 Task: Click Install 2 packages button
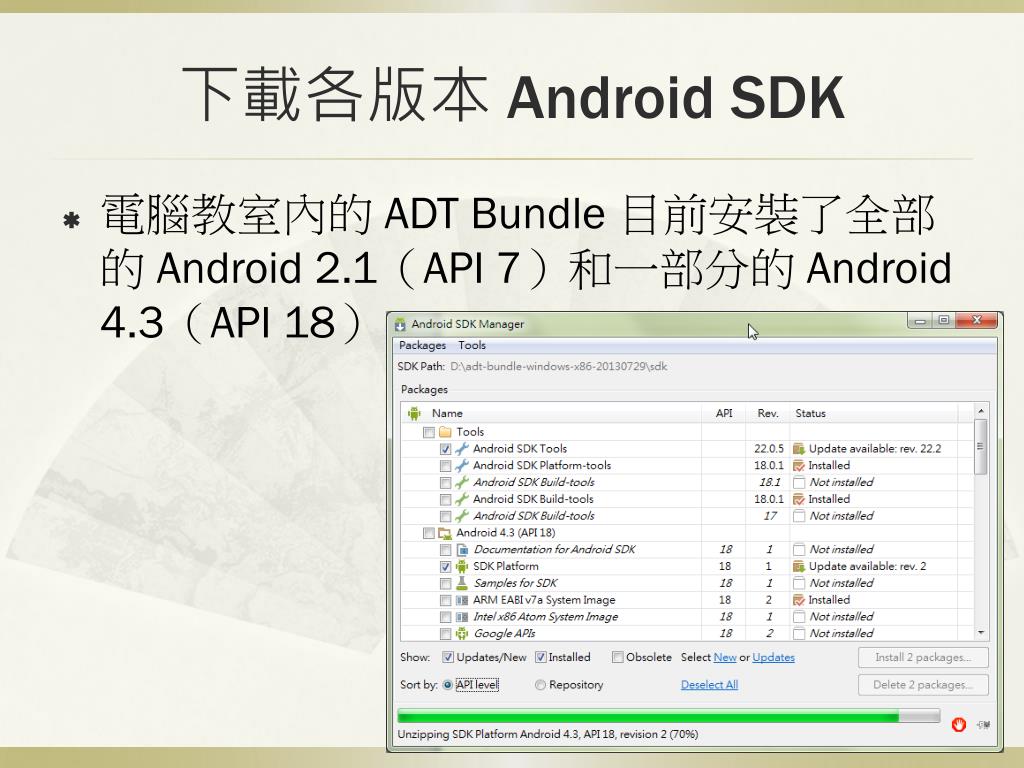(x=923, y=658)
